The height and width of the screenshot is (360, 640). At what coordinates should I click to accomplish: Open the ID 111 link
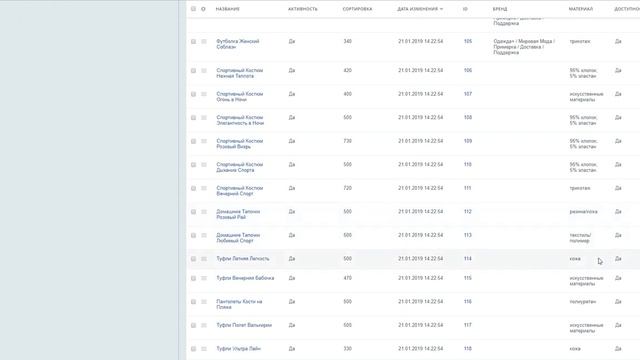467,189
